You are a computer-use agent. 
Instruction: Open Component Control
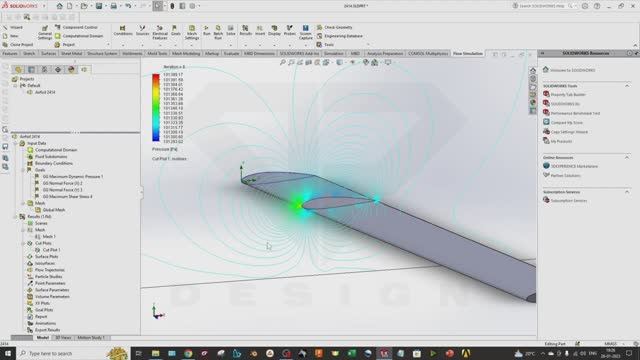pos(76,27)
